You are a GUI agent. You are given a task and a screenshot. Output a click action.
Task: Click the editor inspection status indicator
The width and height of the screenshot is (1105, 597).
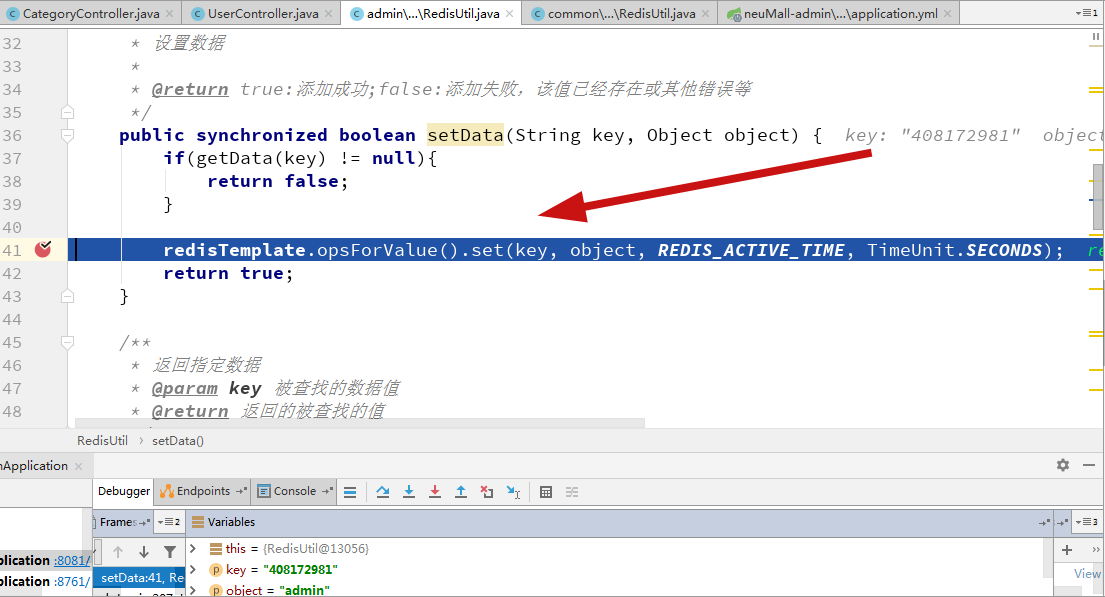coord(1096,37)
